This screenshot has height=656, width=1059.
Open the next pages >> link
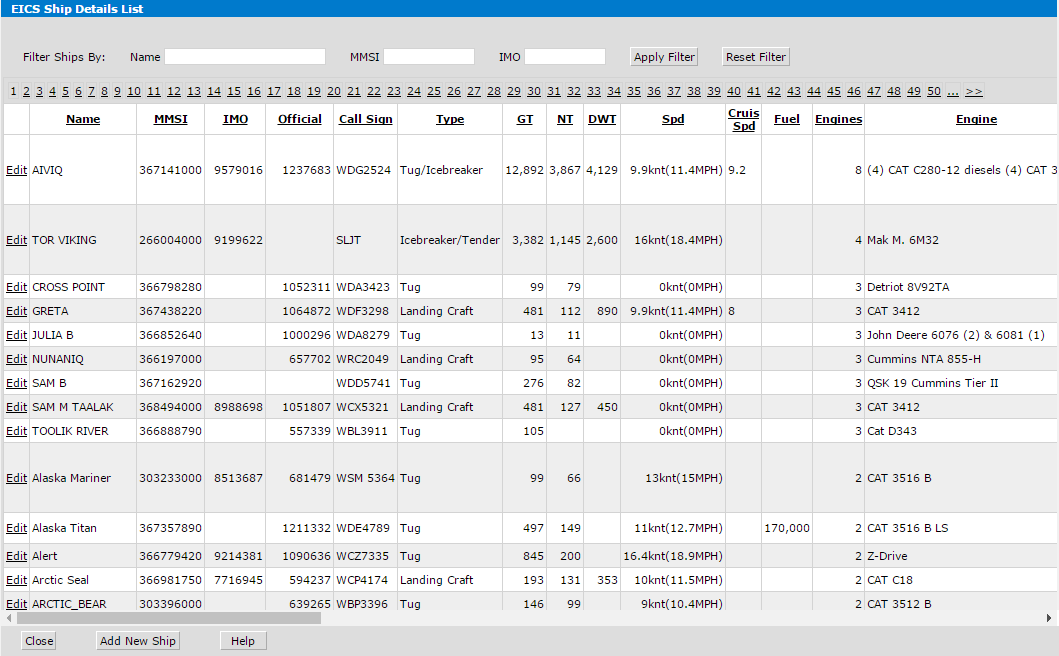(973, 91)
